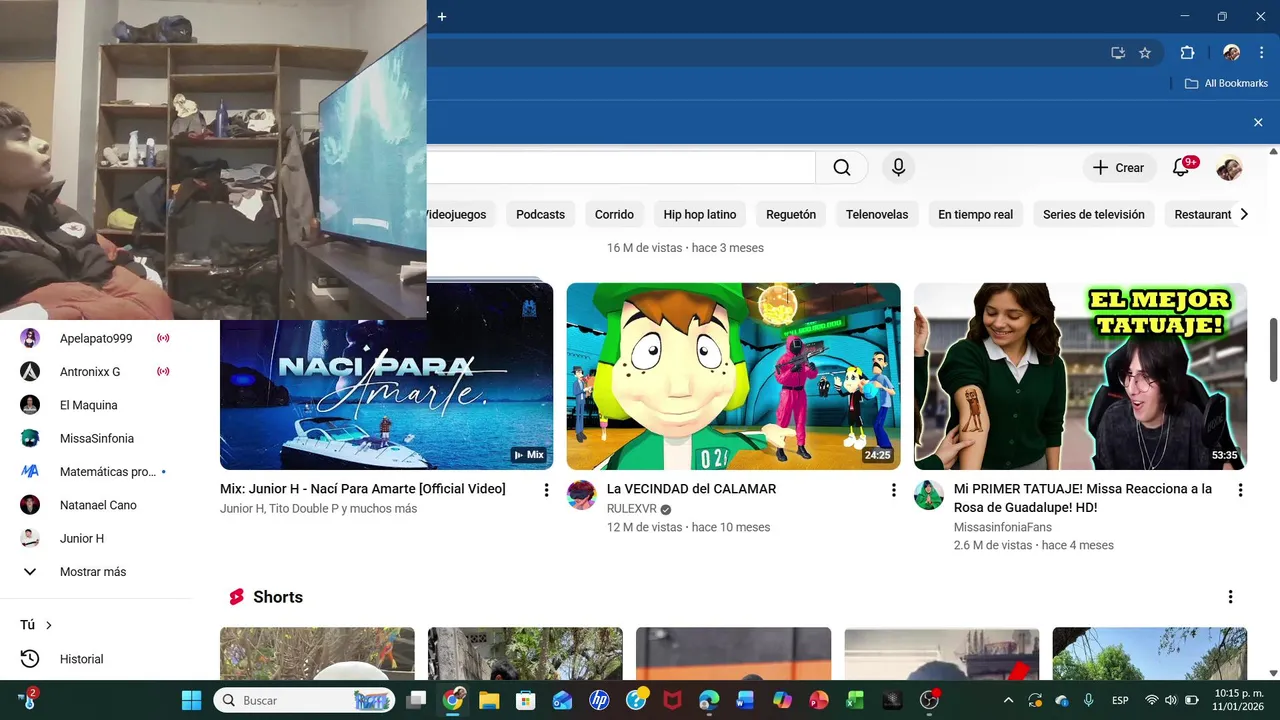Open La VECINDAD del CALAMAR title link
This screenshot has height=720, width=1280.
pyautogui.click(x=692, y=489)
